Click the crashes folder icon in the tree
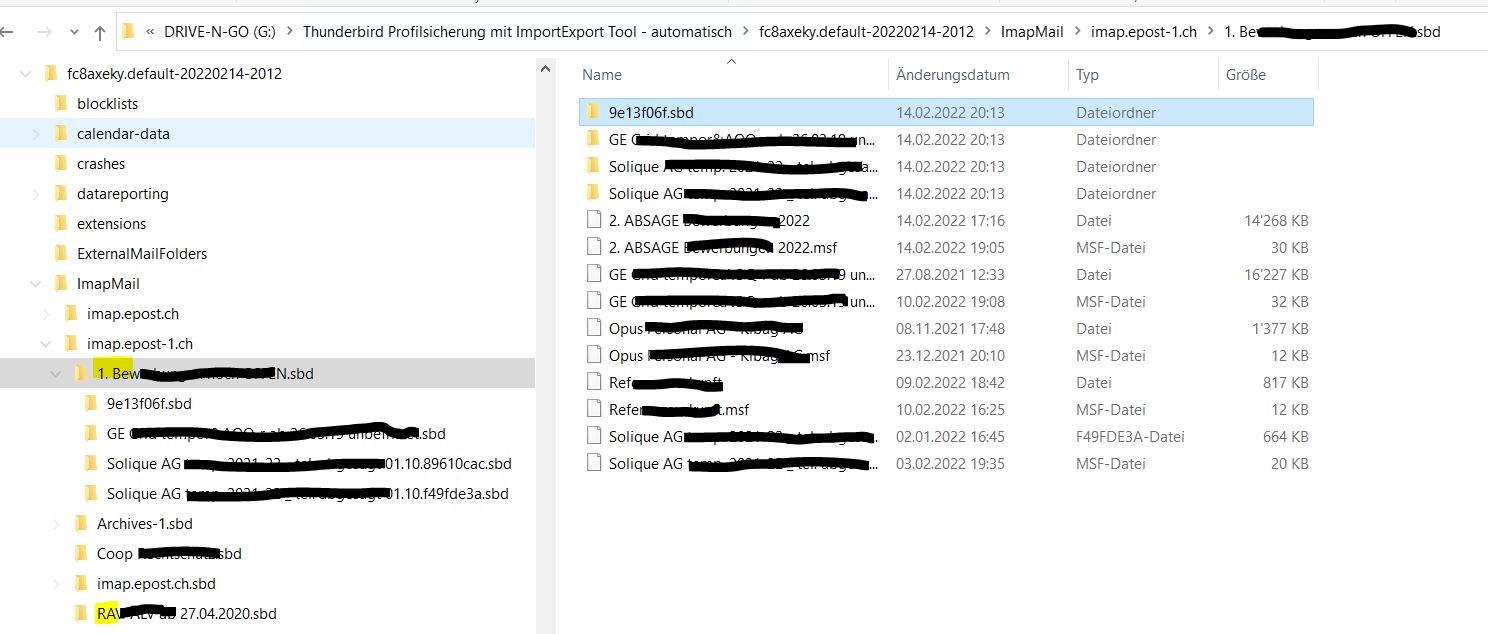The height and width of the screenshot is (634, 1488). (x=60, y=163)
